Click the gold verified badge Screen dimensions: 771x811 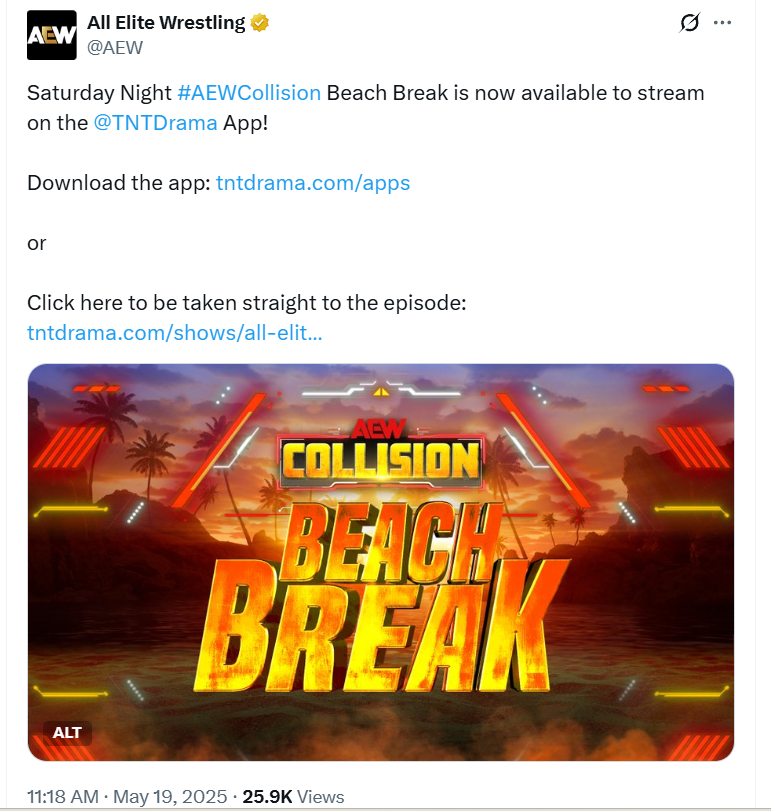[260, 23]
